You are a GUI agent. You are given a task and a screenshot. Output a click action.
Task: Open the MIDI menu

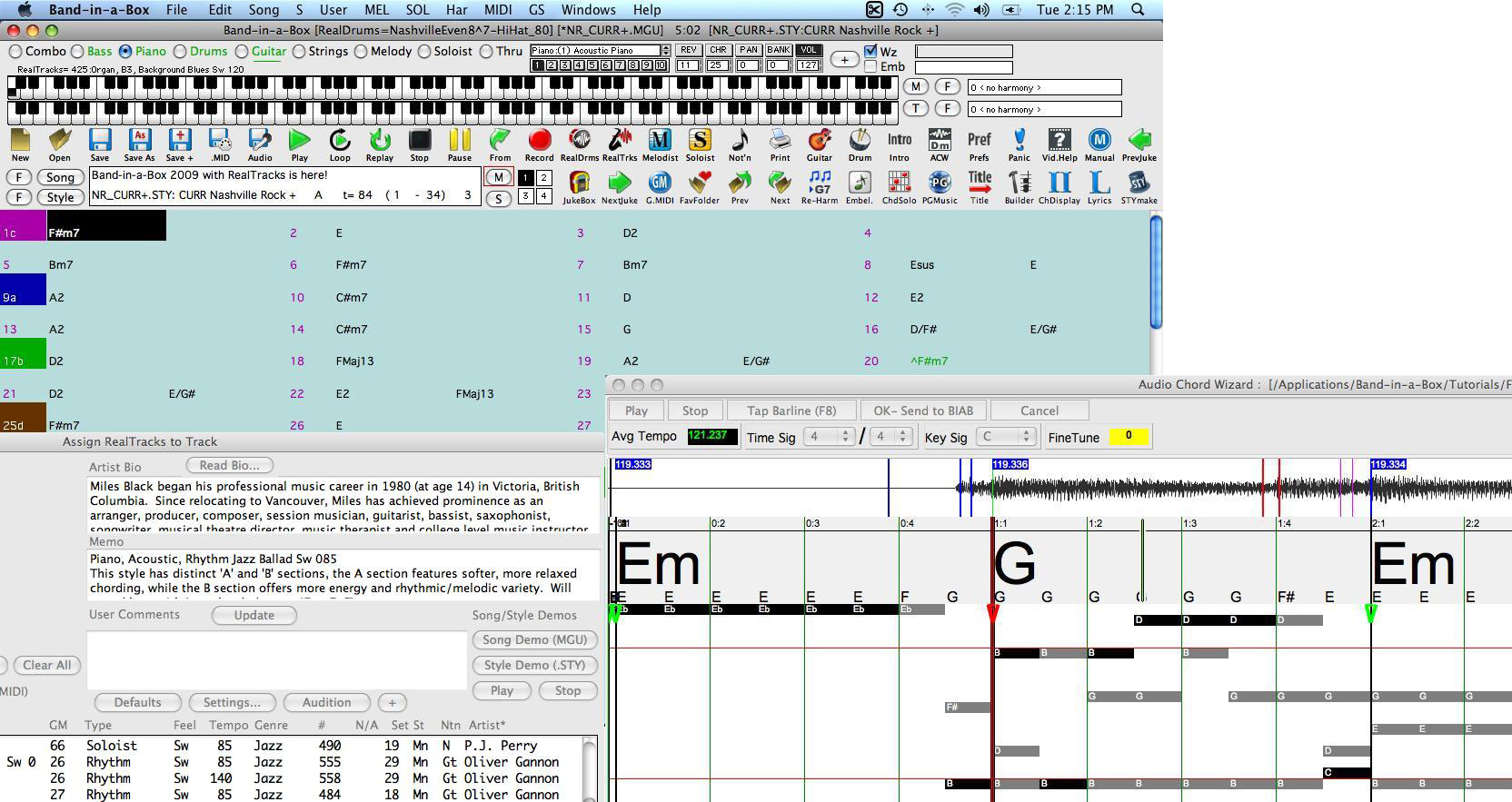498,10
